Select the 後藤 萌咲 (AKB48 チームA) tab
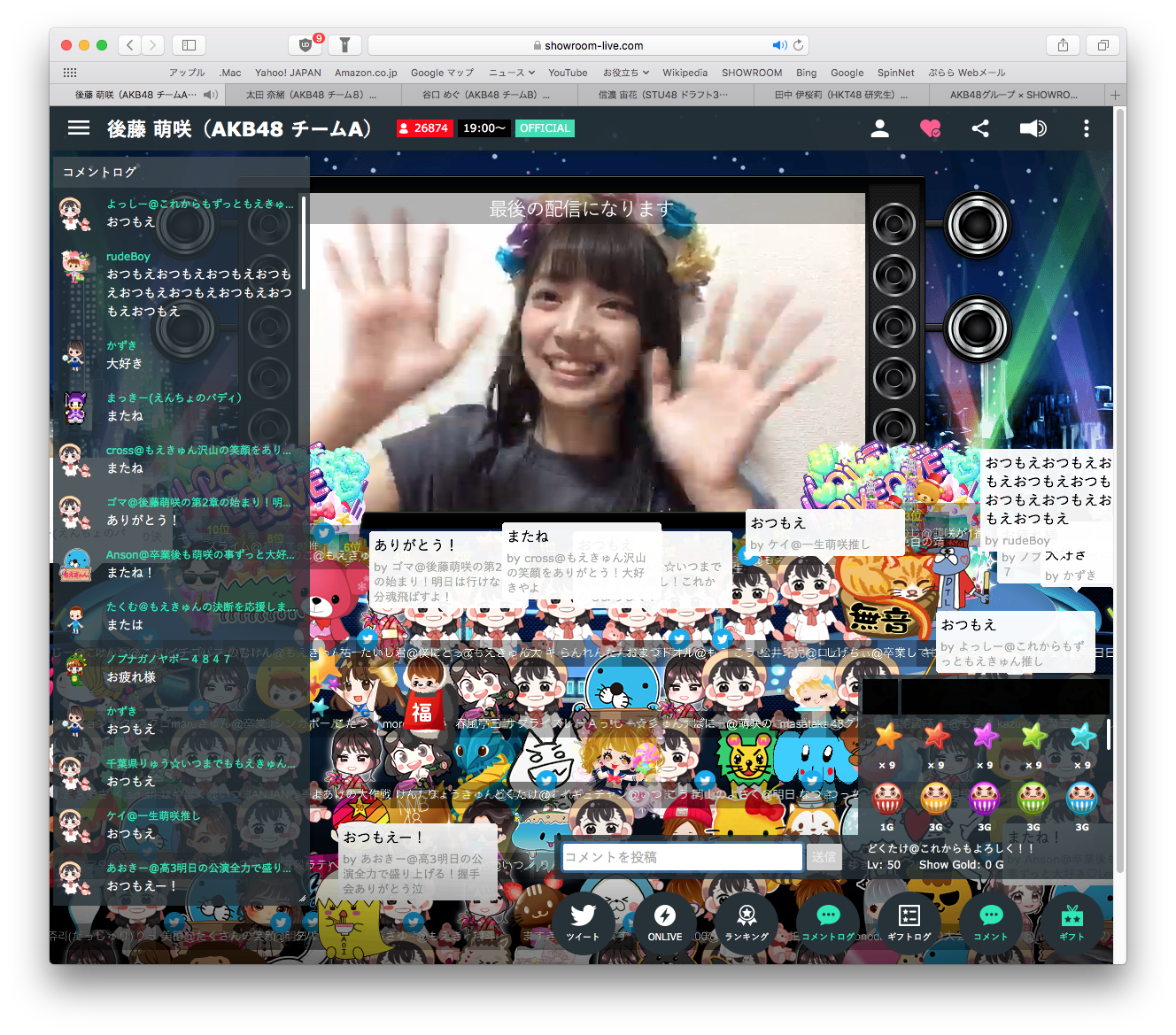 [136, 95]
